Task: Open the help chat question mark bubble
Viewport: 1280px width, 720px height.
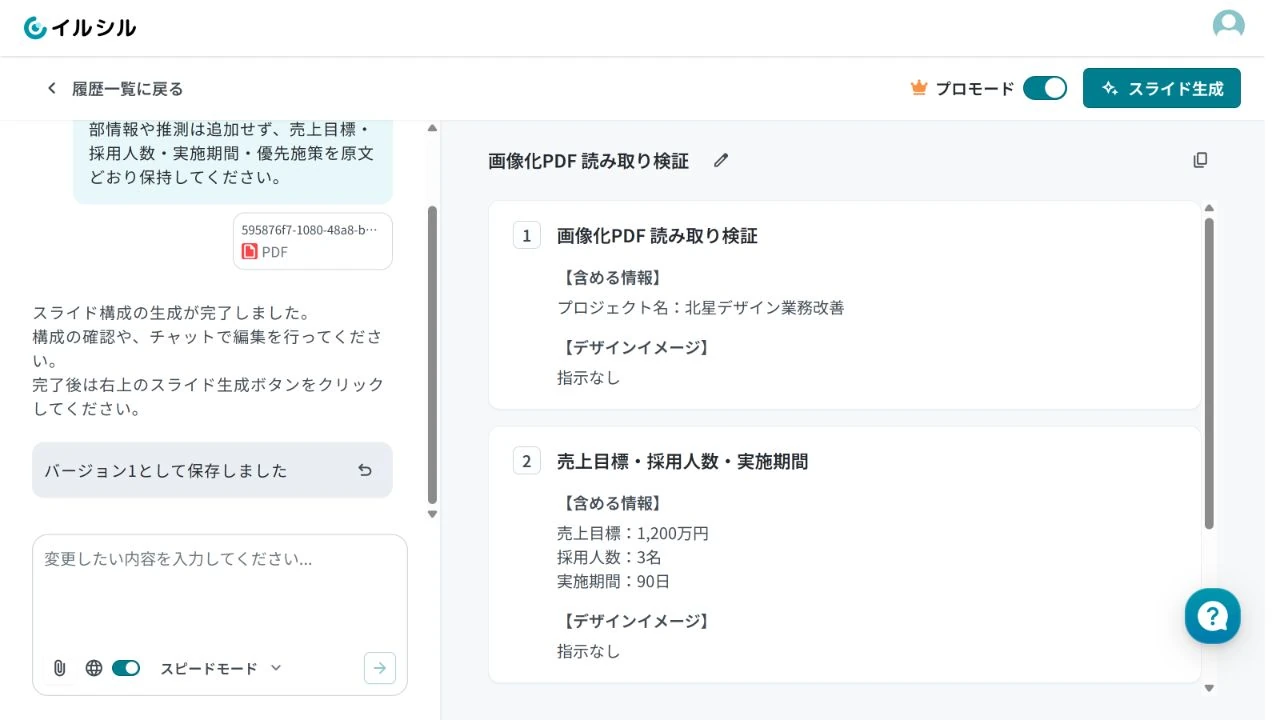Action: tap(1213, 616)
